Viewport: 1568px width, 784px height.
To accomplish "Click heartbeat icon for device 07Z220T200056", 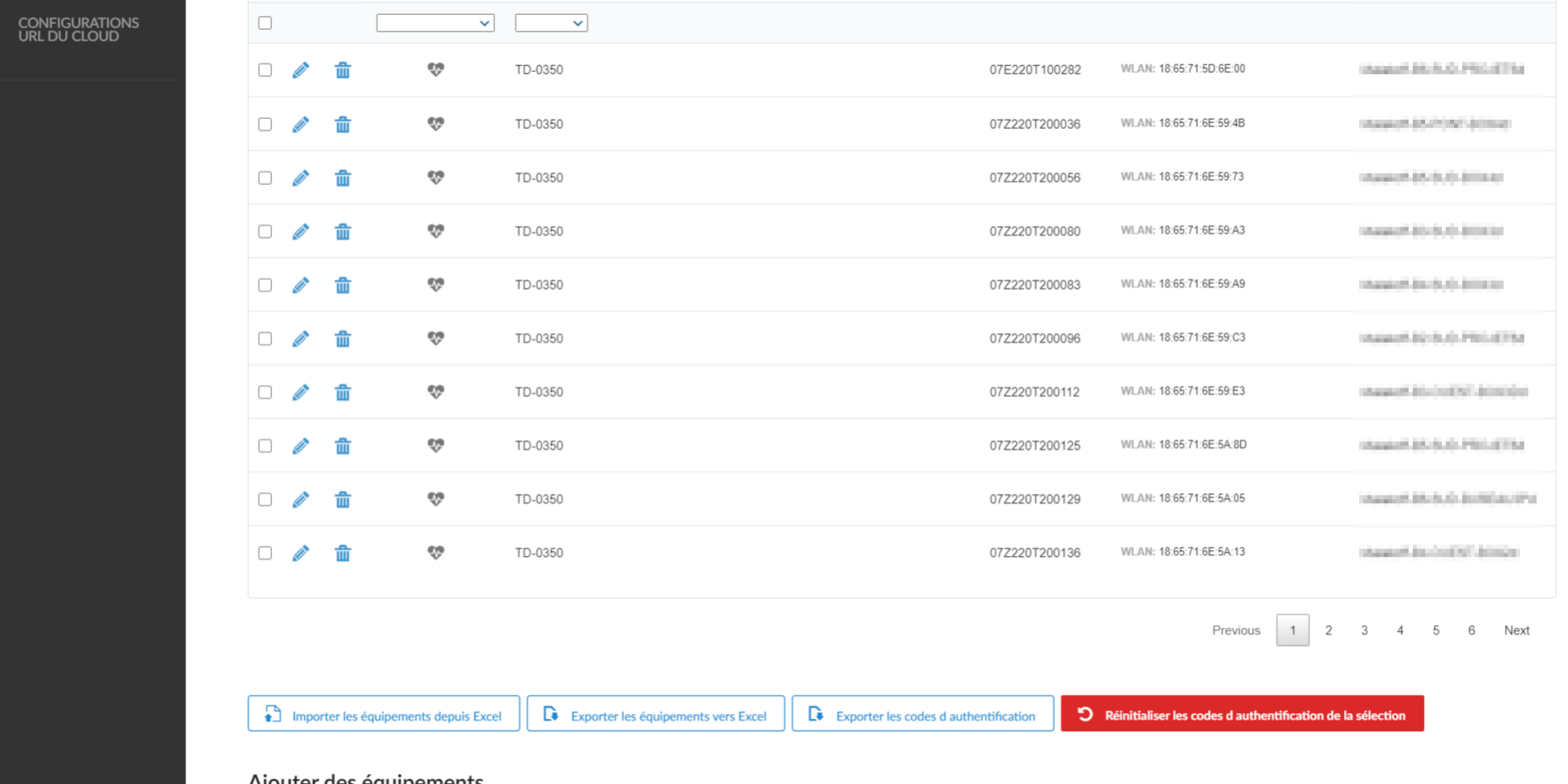I will coord(435,178).
